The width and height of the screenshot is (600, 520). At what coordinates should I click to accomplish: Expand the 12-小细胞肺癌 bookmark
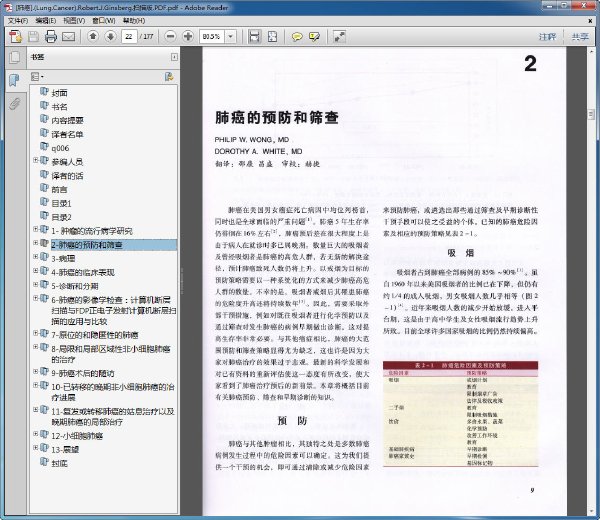coord(36,434)
